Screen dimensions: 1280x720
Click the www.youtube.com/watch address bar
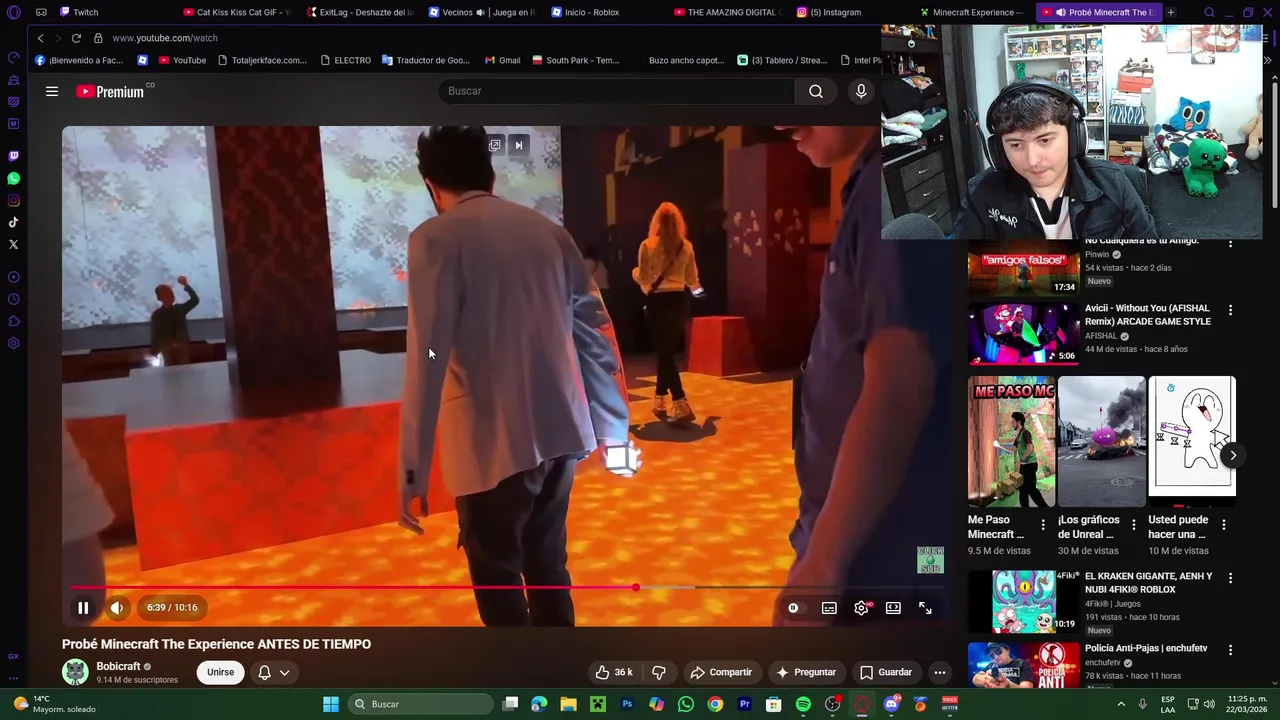point(164,38)
